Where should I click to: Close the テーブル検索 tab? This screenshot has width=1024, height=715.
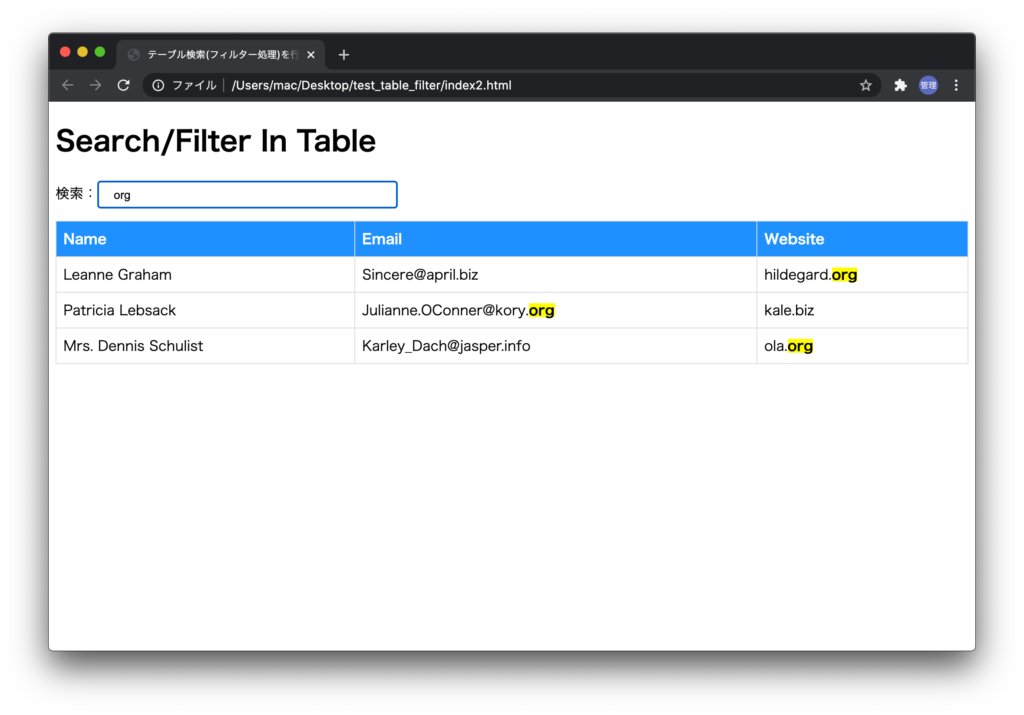coord(311,55)
